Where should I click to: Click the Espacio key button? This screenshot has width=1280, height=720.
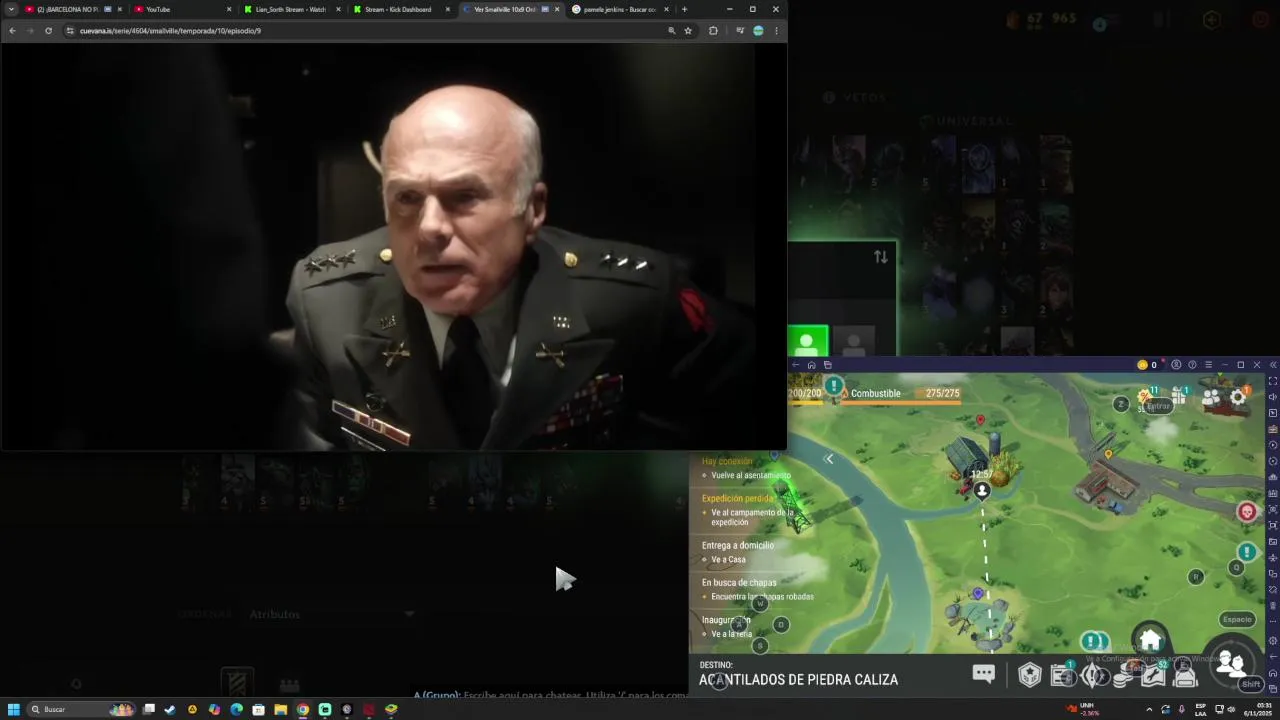(x=1237, y=619)
